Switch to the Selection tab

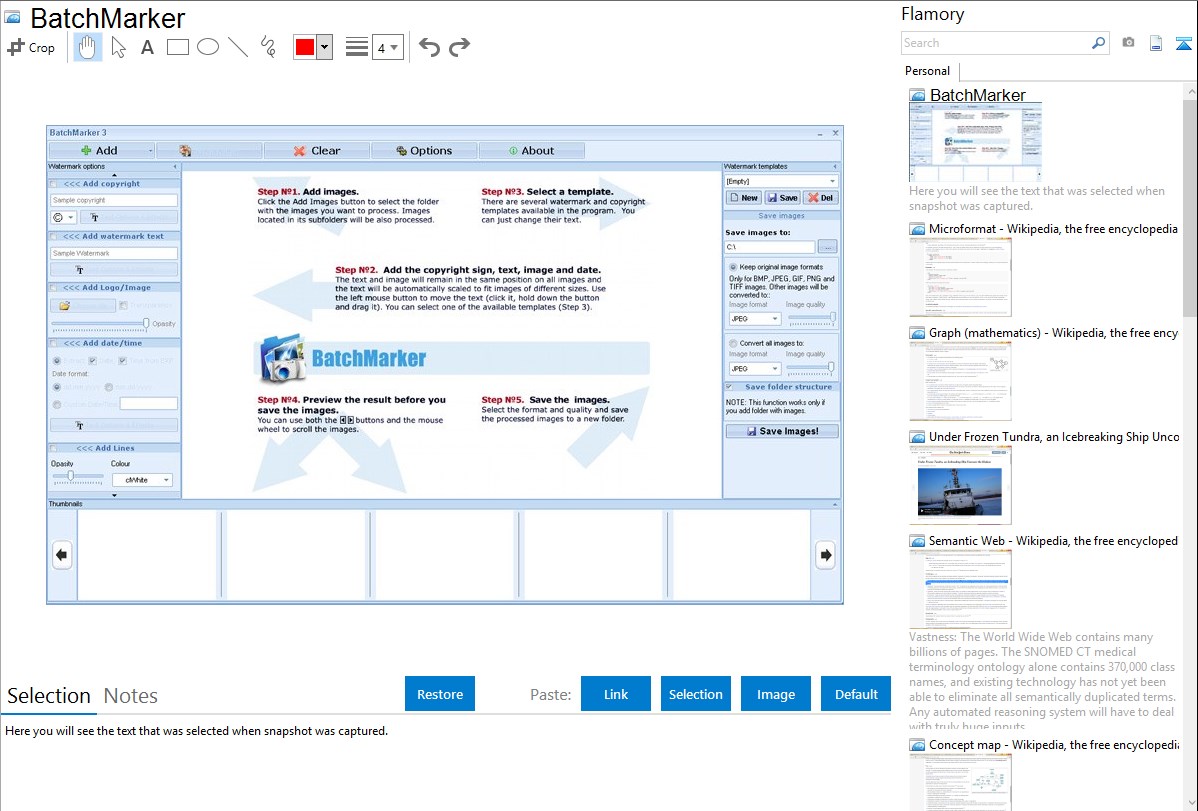click(x=49, y=696)
